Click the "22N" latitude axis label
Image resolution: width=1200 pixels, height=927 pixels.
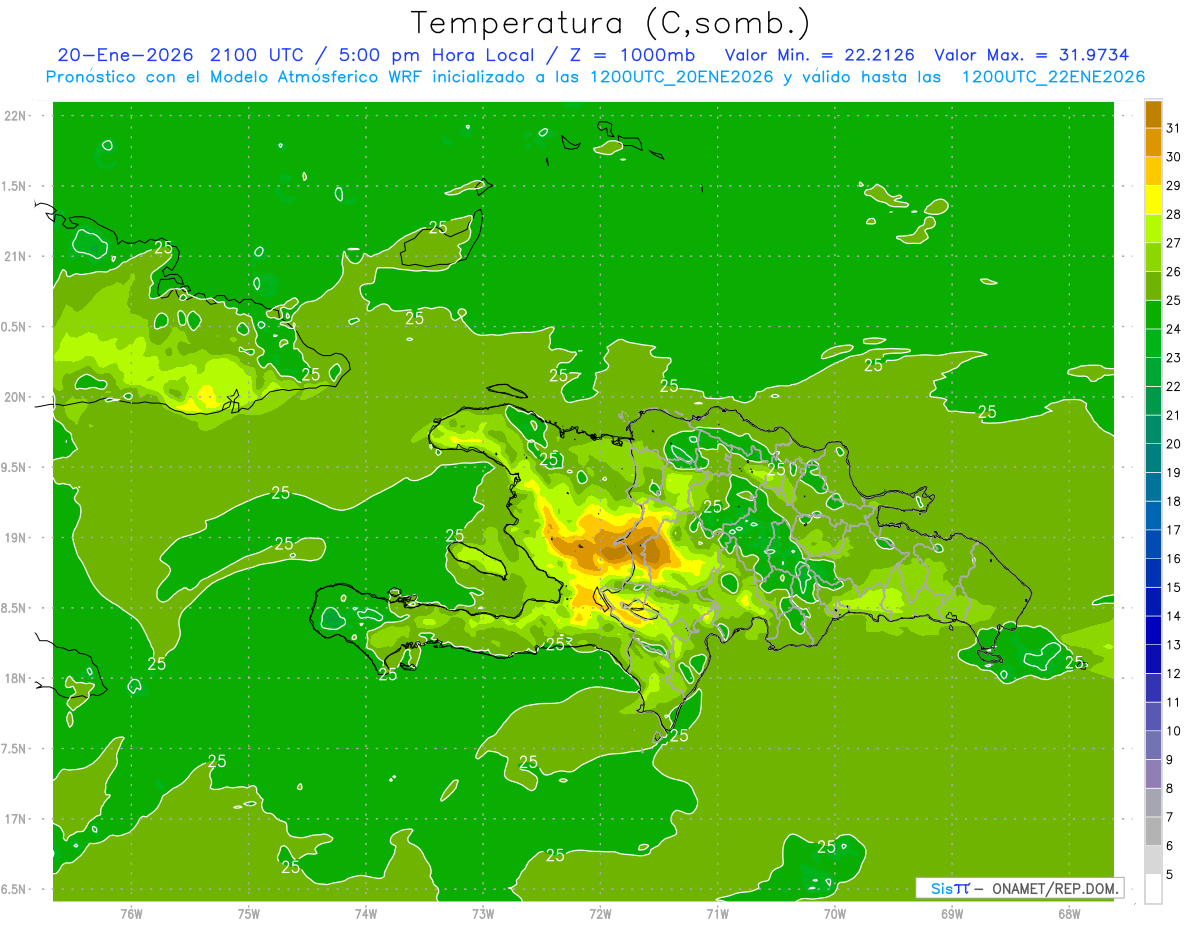tap(15, 116)
